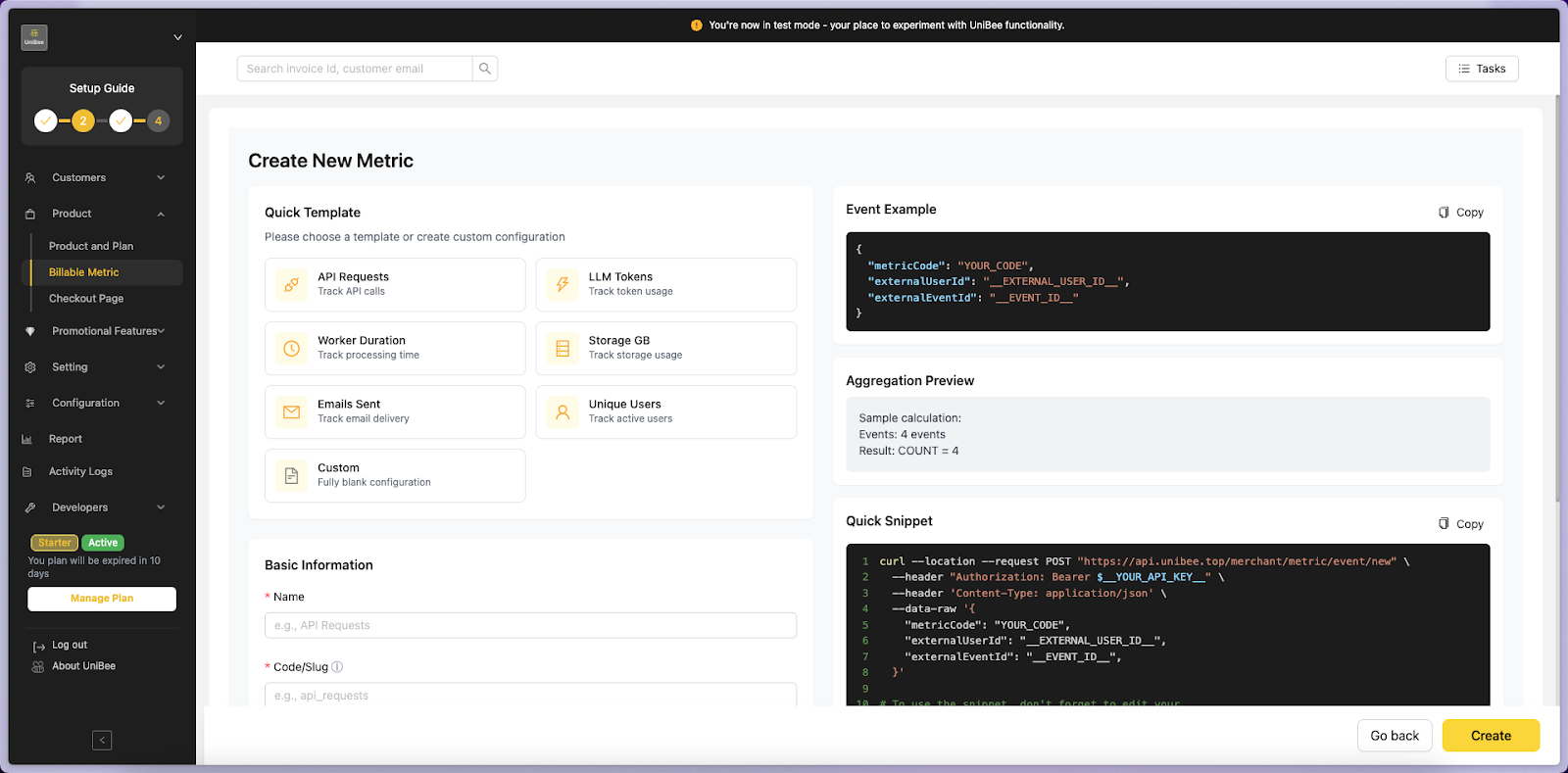Open the Checkout Page menu item
This screenshot has width=1568, height=773.
click(x=86, y=299)
